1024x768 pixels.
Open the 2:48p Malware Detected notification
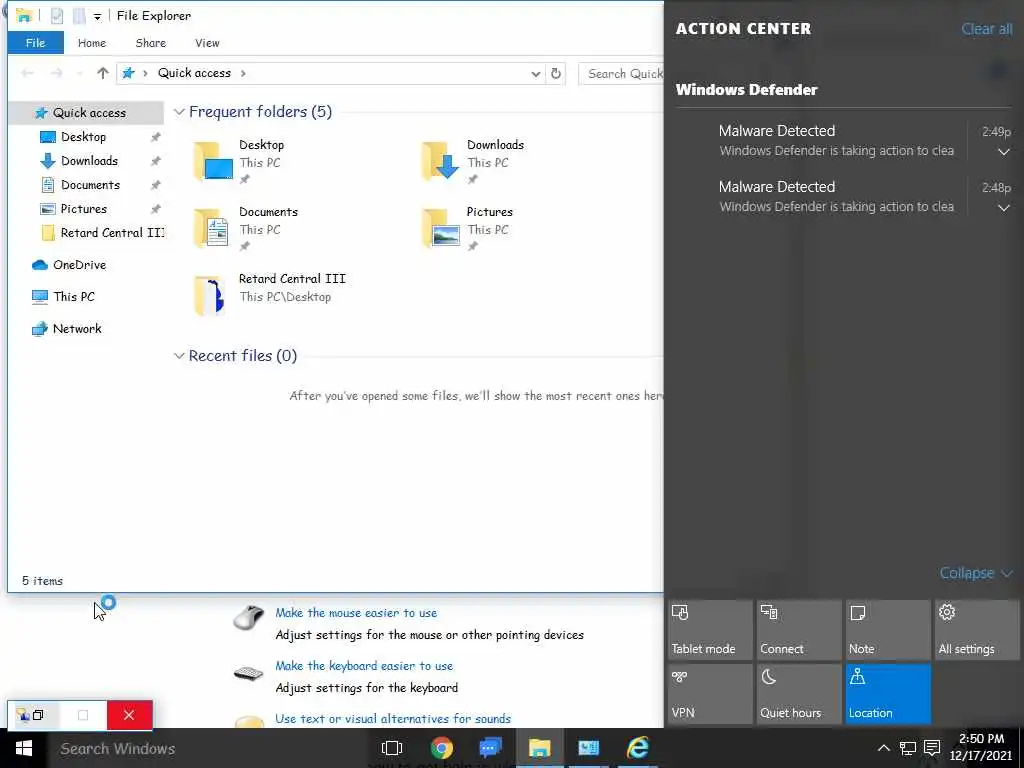pos(836,197)
